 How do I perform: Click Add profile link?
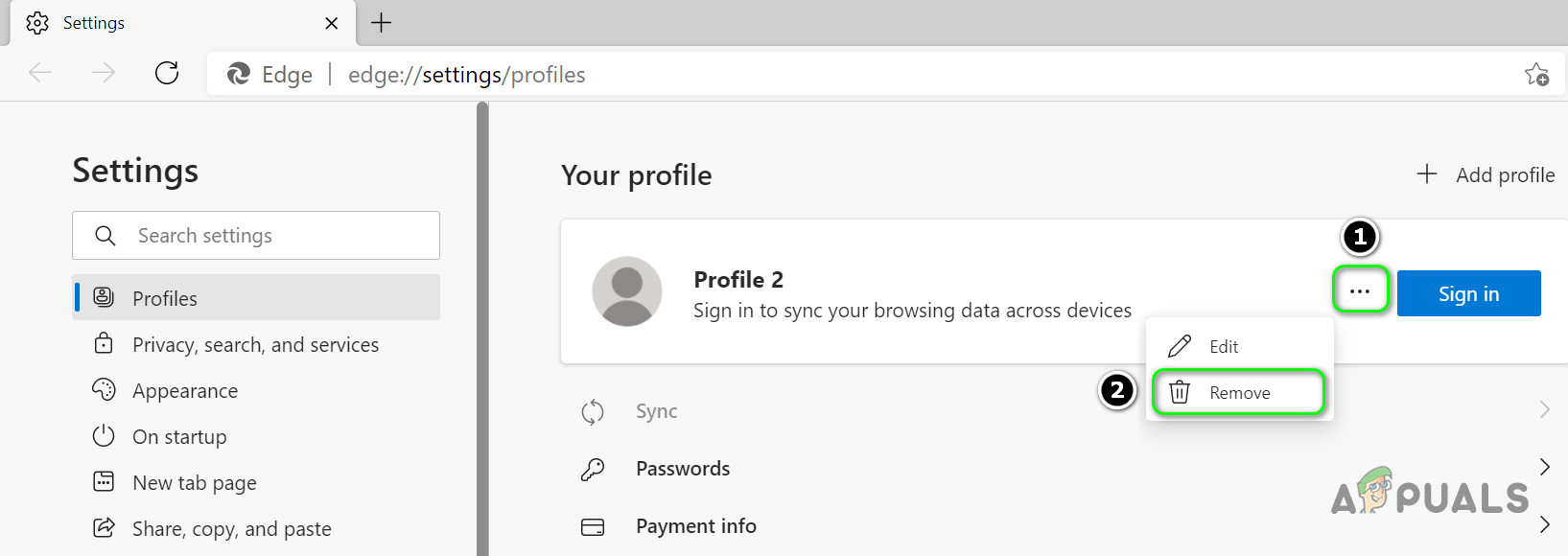[x=1486, y=175]
